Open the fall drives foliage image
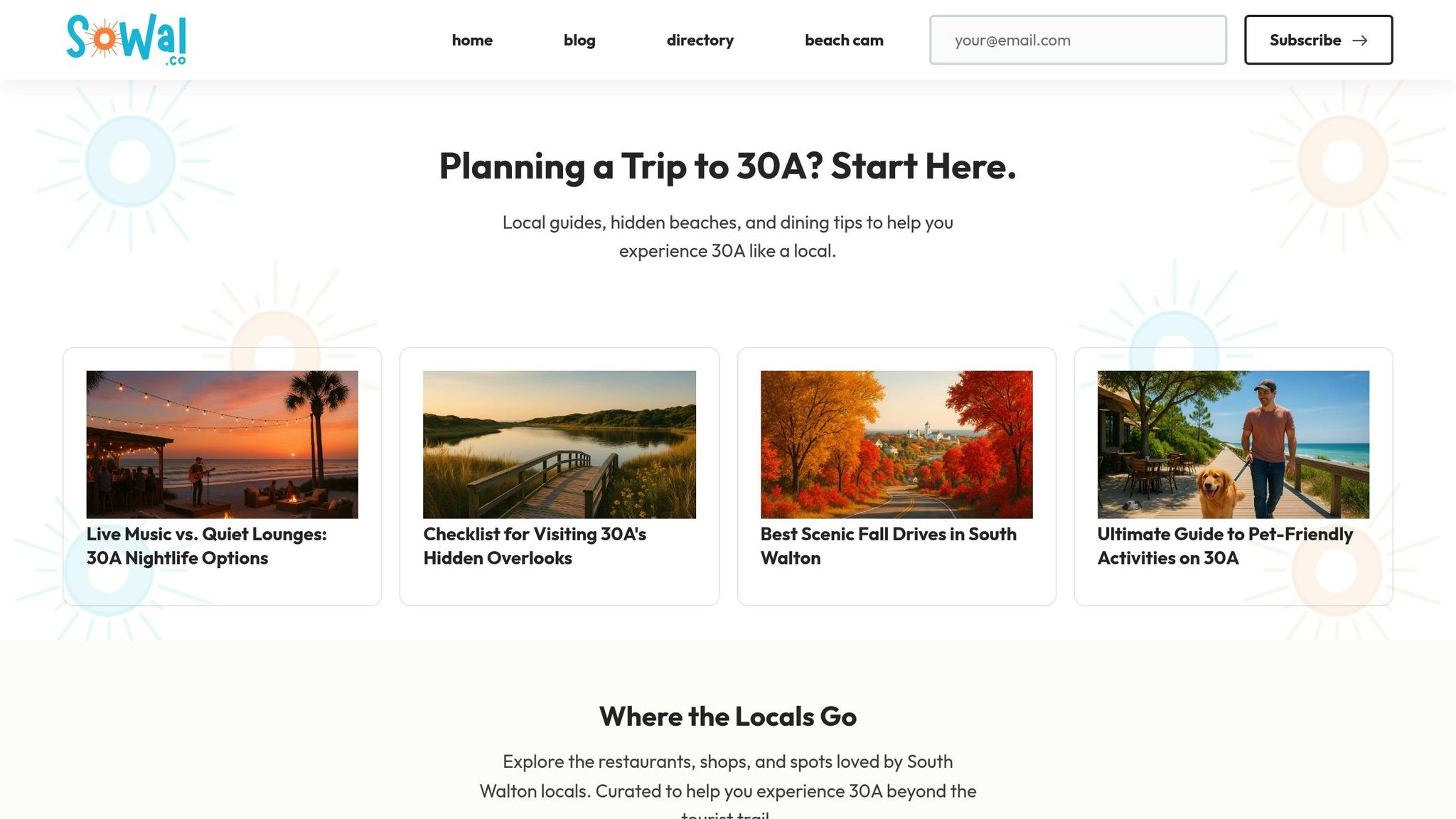This screenshot has height=819, width=1456. click(x=896, y=444)
